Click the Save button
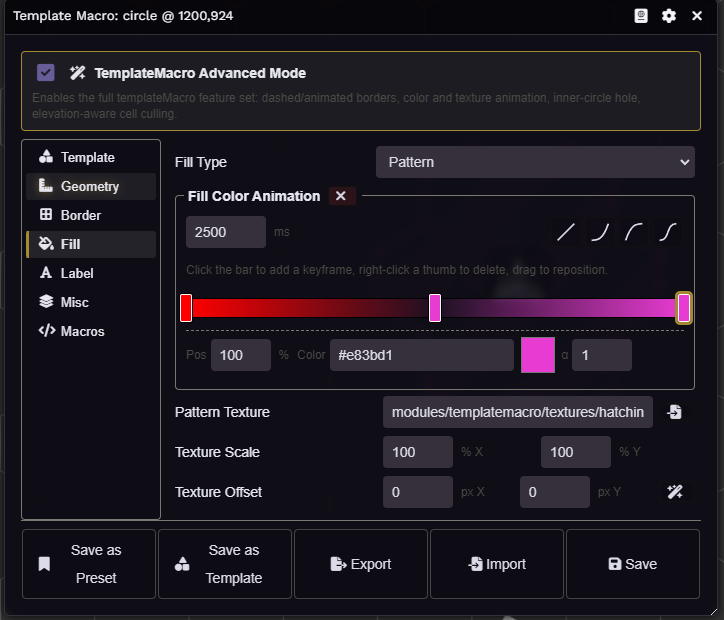Image resolution: width=724 pixels, height=620 pixels. click(x=633, y=564)
